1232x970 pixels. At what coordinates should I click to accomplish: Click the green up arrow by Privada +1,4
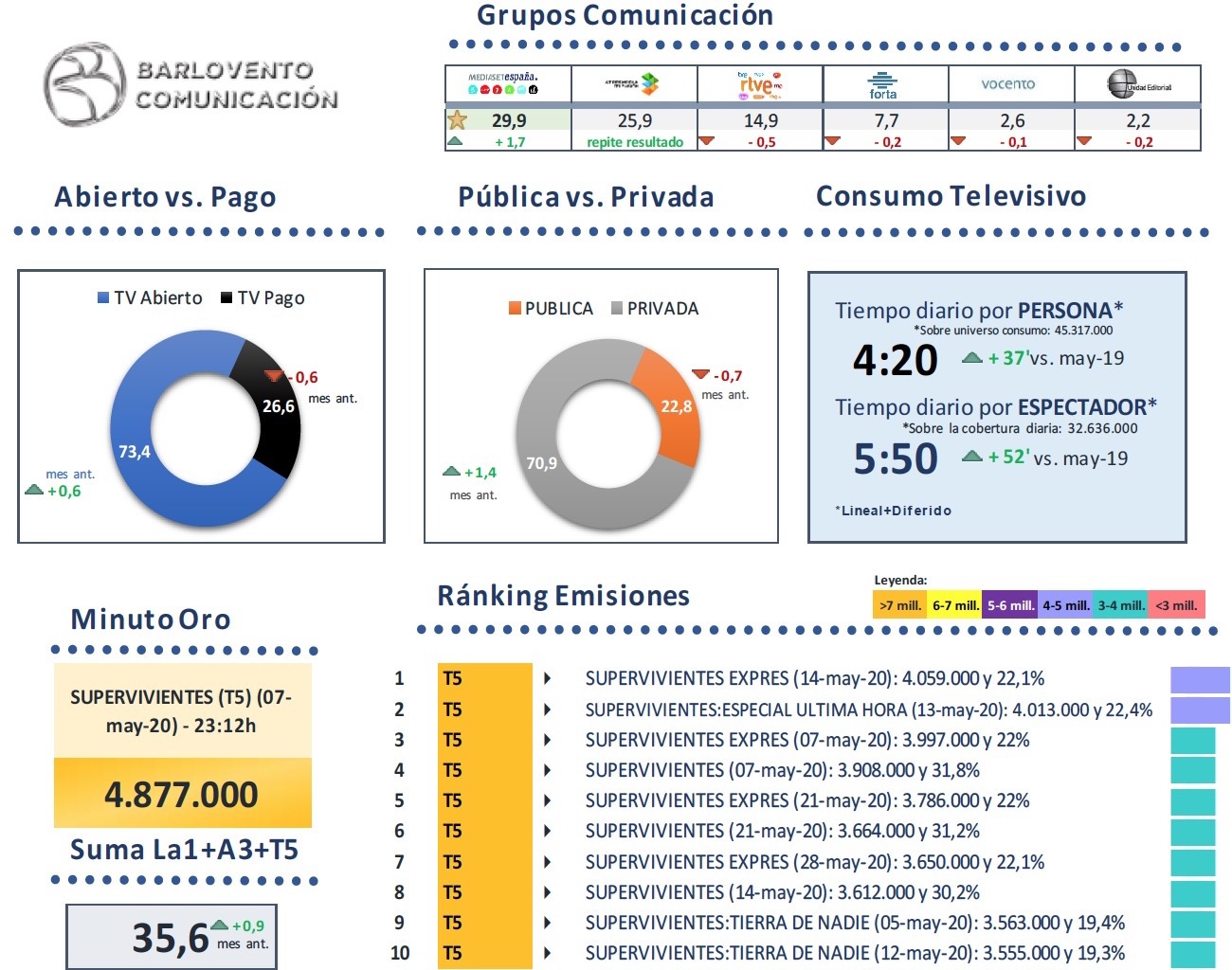coord(452,471)
